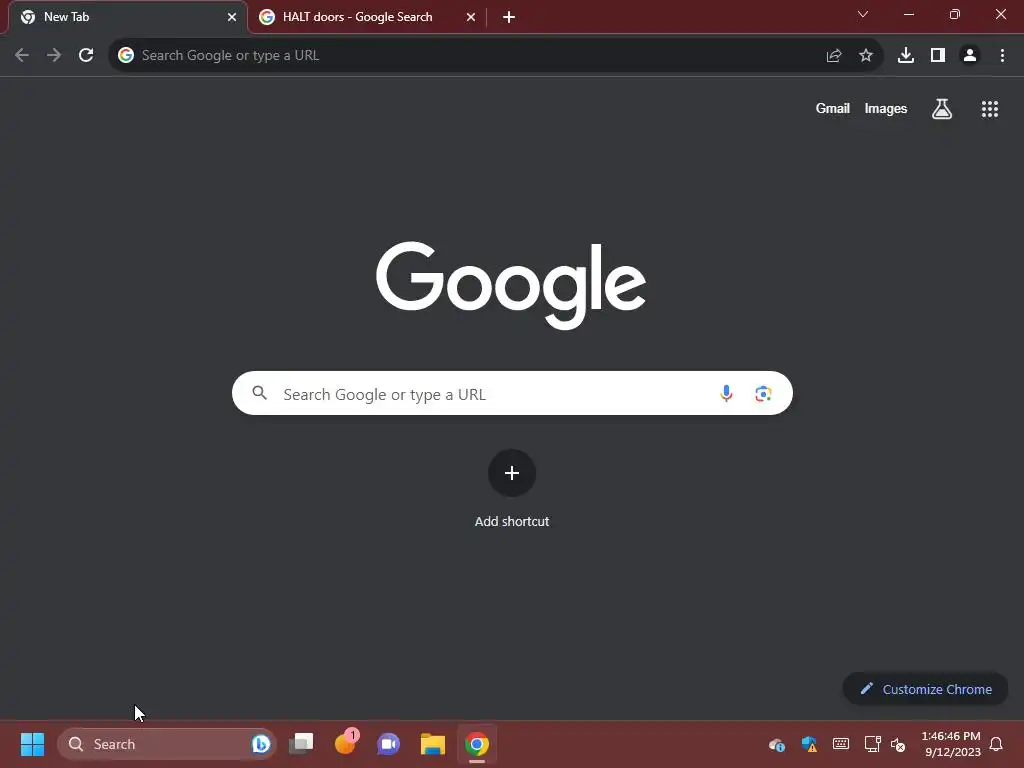This screenshot has width=1024, height=768.
Task: Bookmark this tab with star icon
Action: click(866, 56)
